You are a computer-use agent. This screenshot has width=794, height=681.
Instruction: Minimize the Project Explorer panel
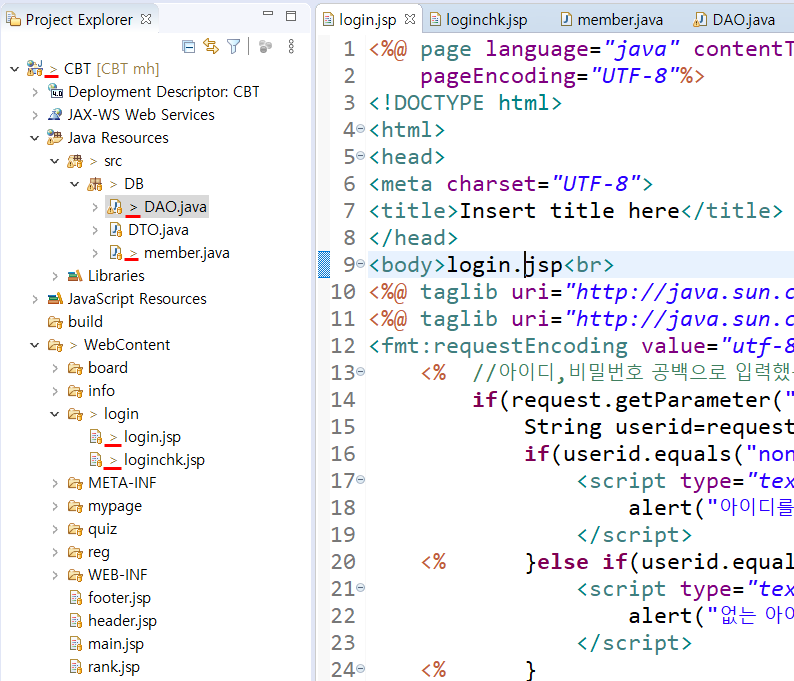pyautogui.click(x=268, y=14)
